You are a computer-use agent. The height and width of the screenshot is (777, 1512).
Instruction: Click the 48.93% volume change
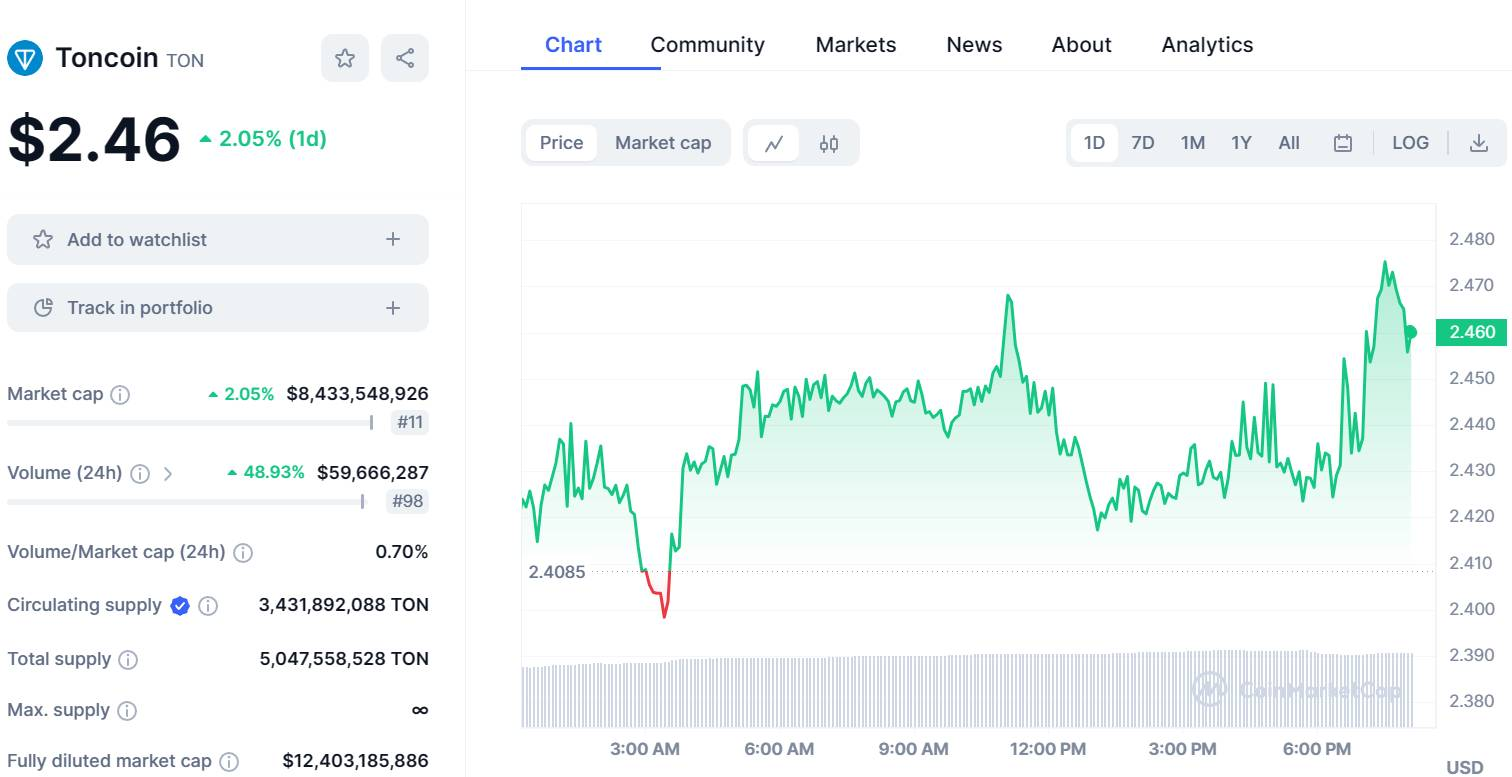[266, 472]
